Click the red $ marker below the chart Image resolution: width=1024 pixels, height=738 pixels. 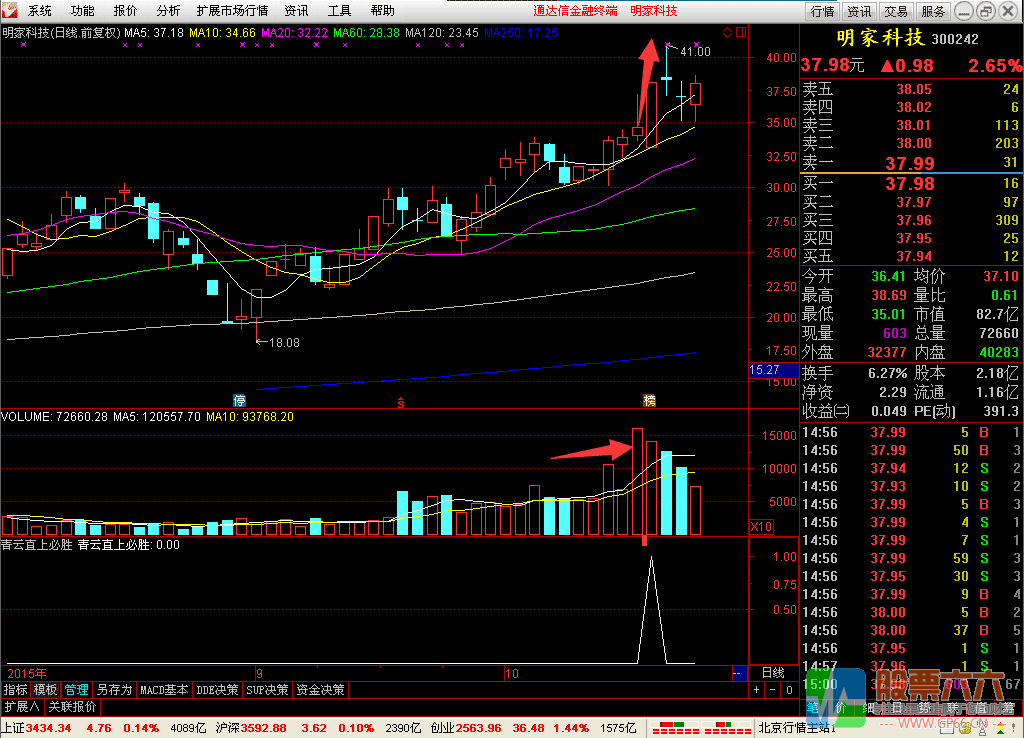click(x=401, y=404)
